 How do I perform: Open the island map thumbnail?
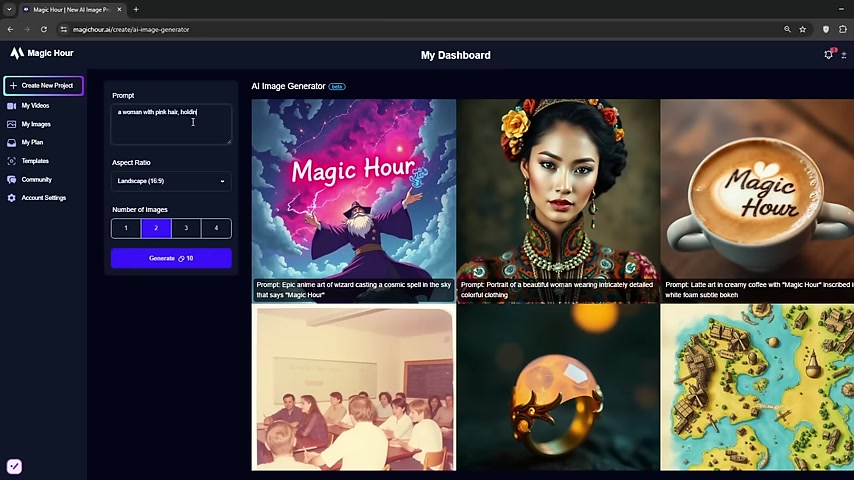(757, 387)
